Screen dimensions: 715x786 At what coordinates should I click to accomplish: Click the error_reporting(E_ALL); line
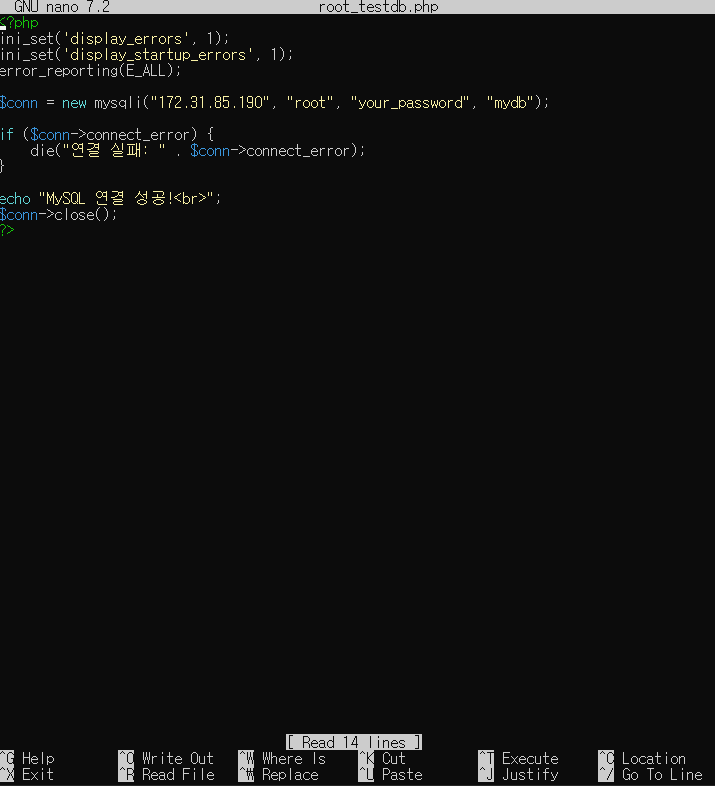tap(90, 71)
